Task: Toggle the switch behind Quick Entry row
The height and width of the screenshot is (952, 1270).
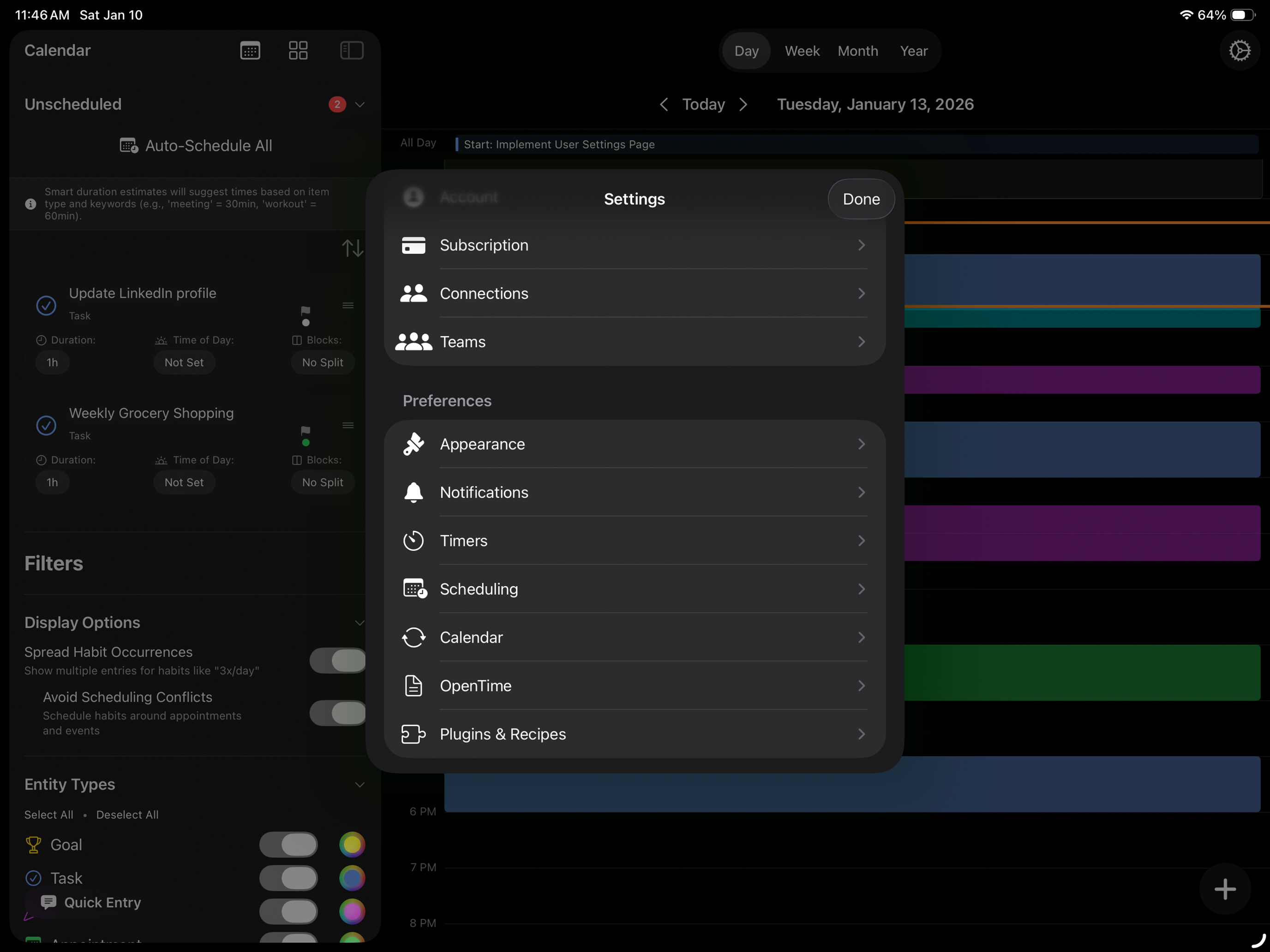Action: tap(288, 911)
